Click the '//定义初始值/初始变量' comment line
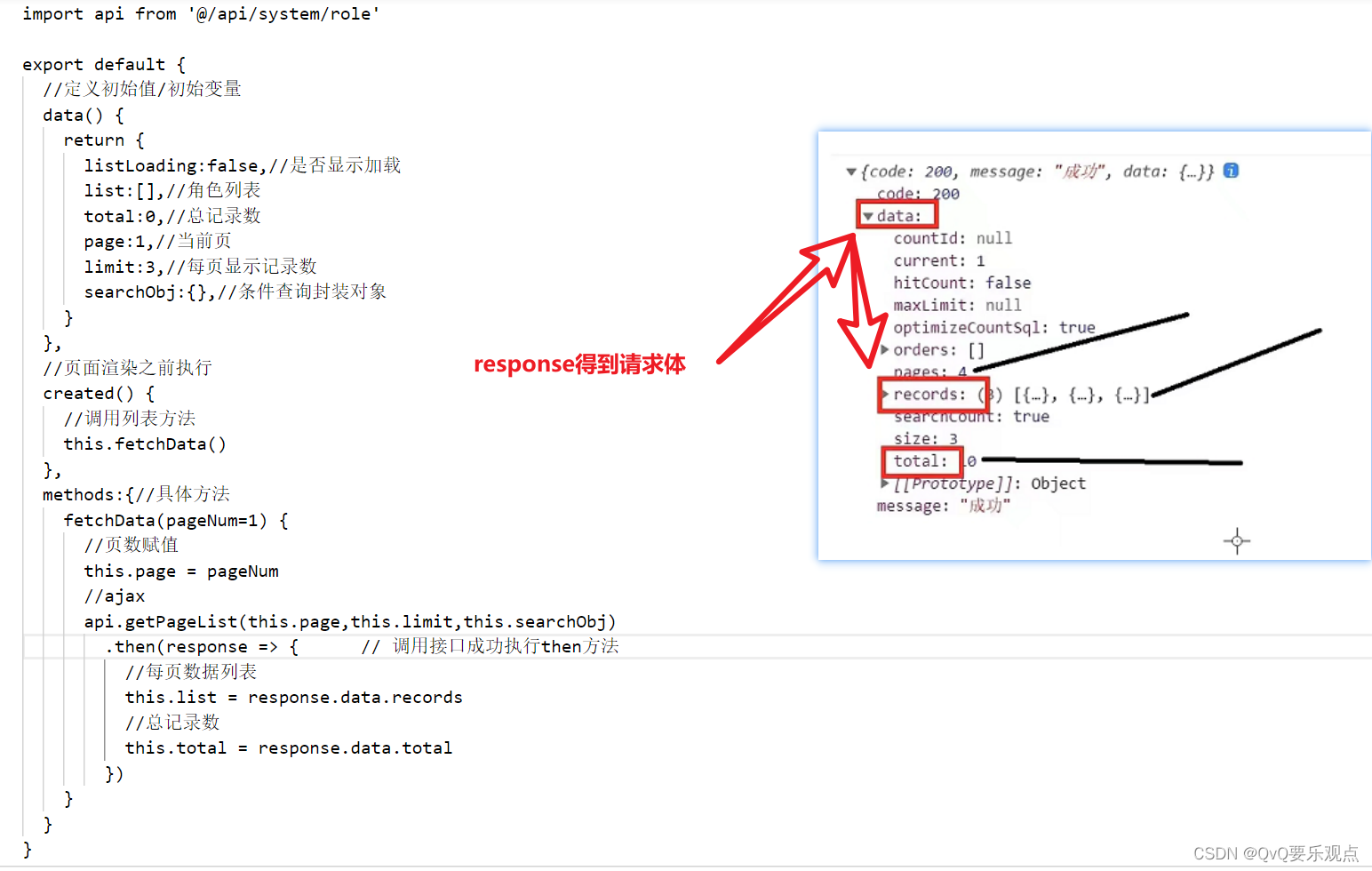The height and width of the screenshot is (871, 1372). (142, 89)
